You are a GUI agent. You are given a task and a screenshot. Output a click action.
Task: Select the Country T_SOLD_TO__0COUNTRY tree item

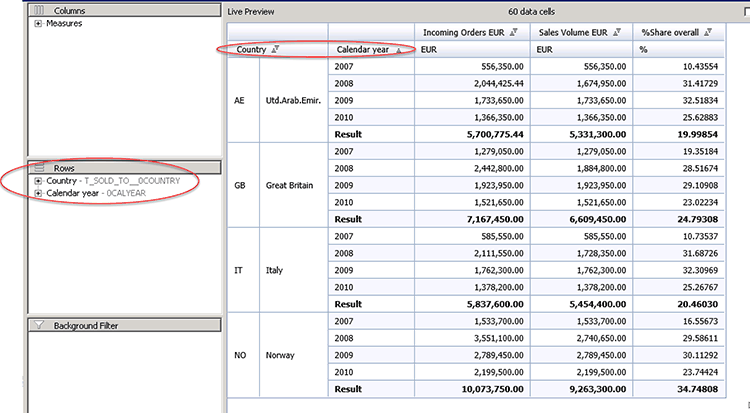(110, 181)
